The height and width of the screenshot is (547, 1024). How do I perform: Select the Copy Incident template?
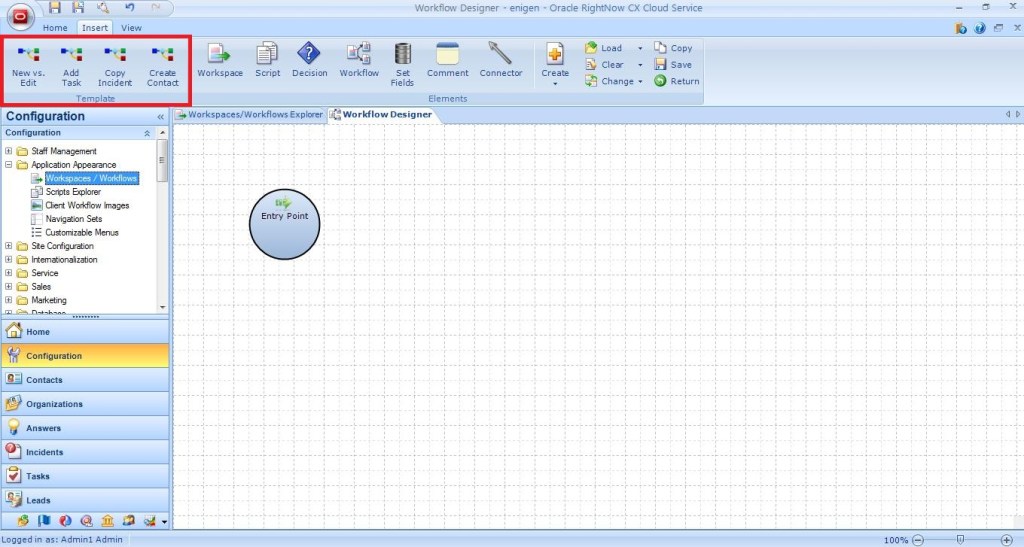coord(115,65)
